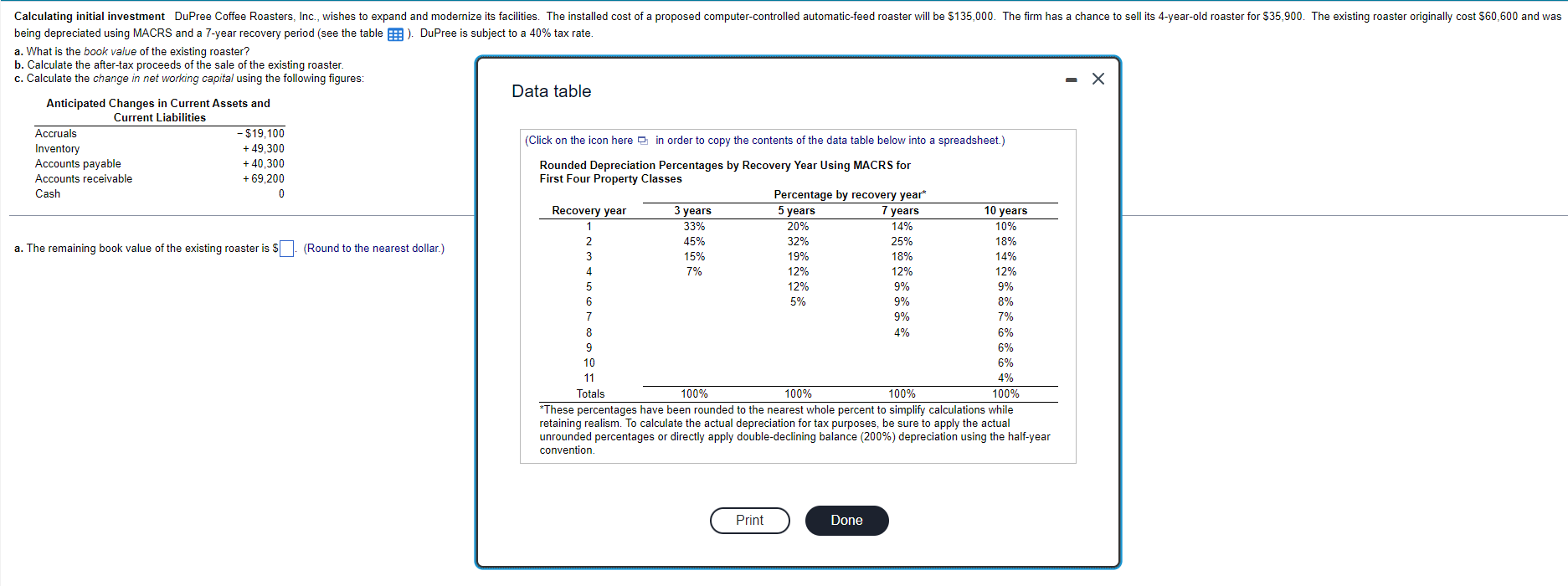Click the Accruals value -$19,100
This screenshot has width=1568, height=586.
pos(260,134)
